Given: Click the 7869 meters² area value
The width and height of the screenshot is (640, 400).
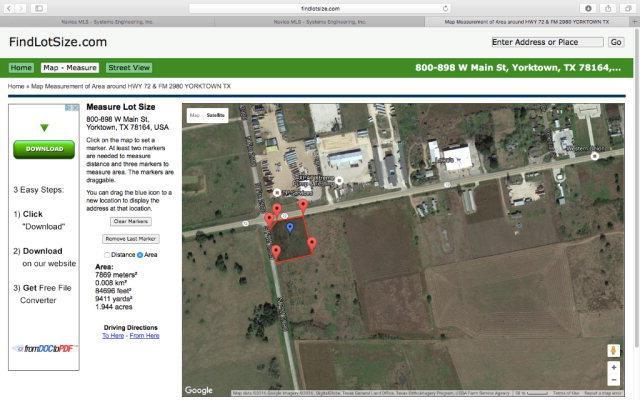Looking at the screenshot, I should coord(116,275).
